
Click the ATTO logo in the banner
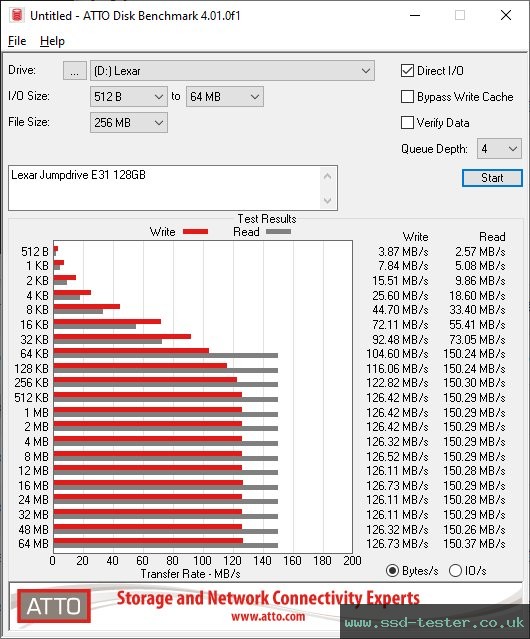coord(54,606)
